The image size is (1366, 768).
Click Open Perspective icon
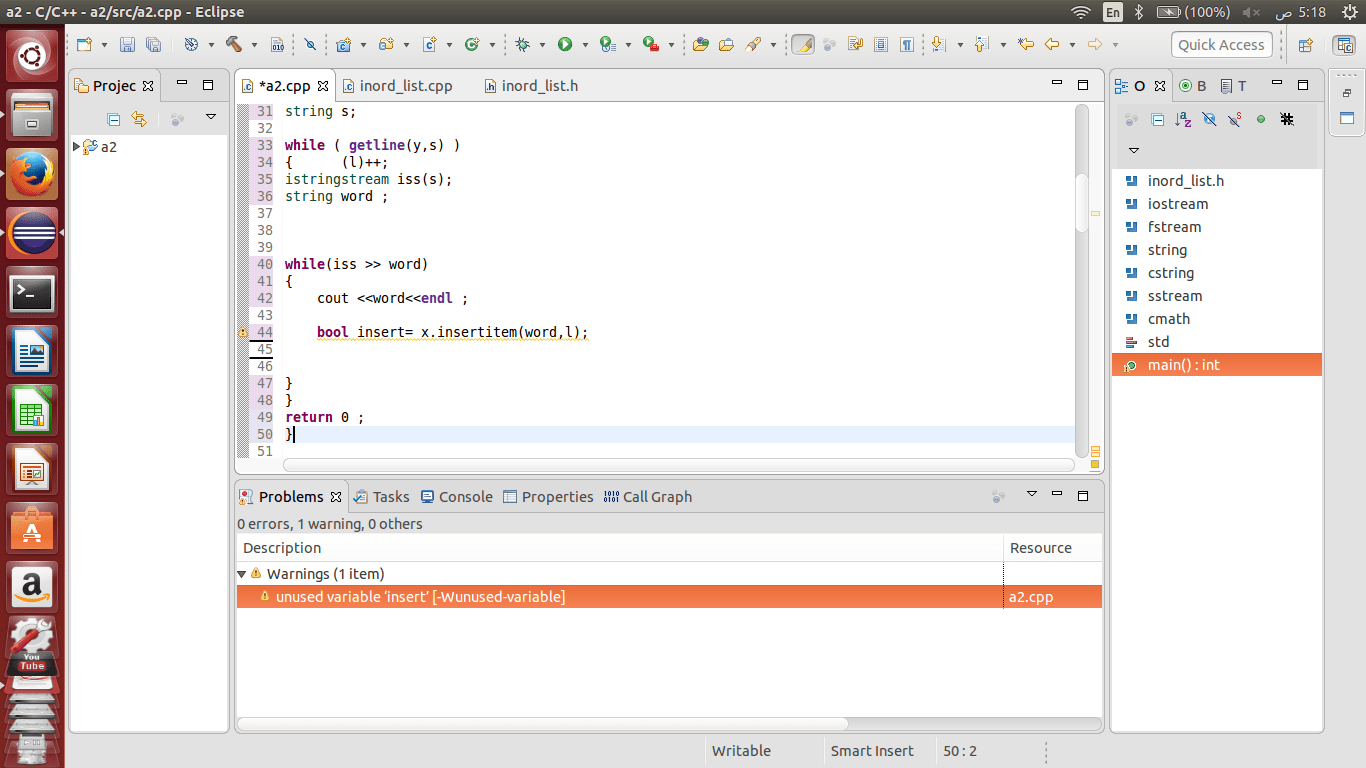click(x=1305, y=44)
